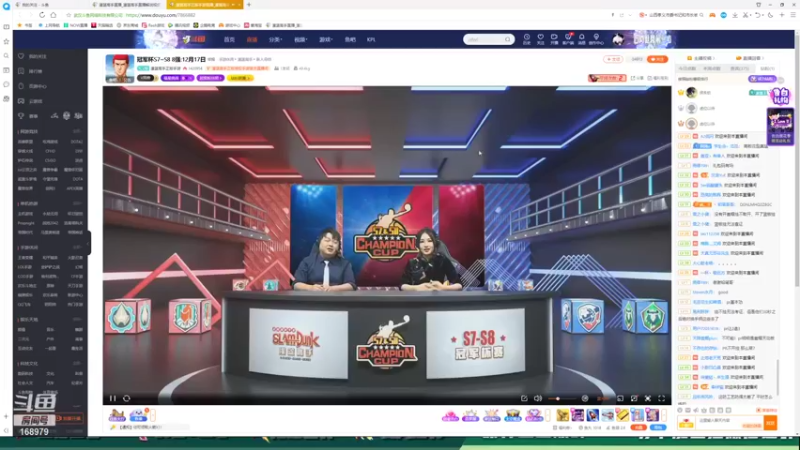Open the 鱼吧 tab in navigation

pyautogui.click(x=350, y=39)
